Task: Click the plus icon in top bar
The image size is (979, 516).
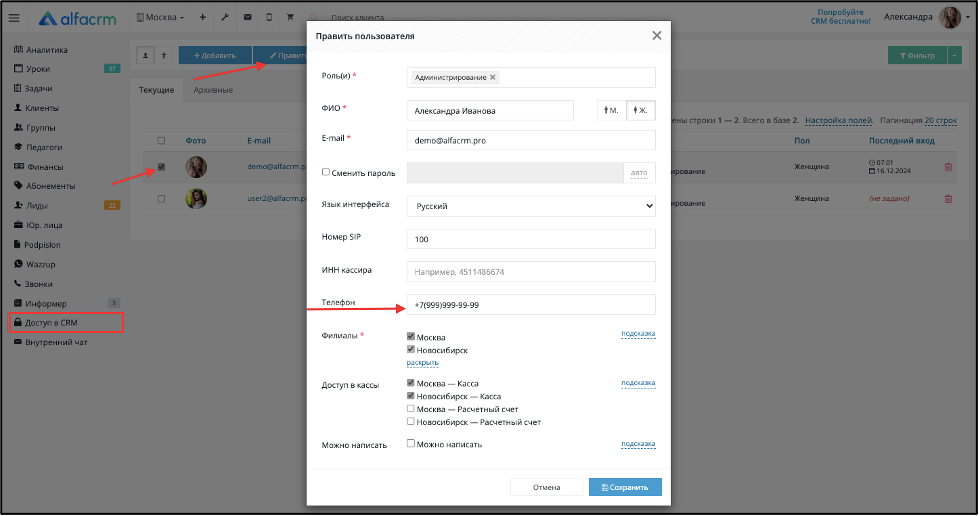Action: click(202, 17)
